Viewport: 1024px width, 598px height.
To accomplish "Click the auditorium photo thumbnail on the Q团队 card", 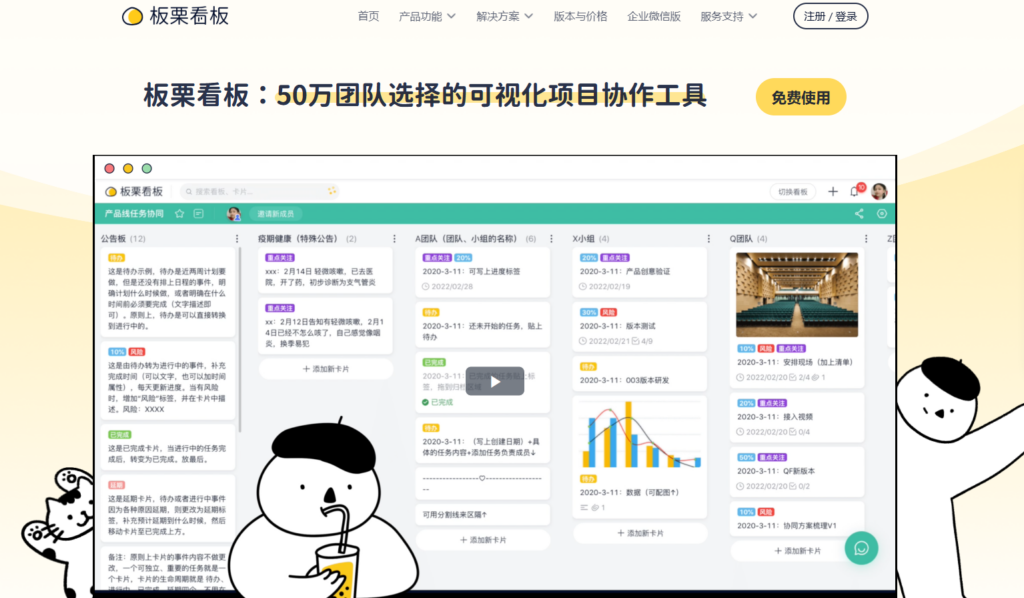I will pos(797,294).
